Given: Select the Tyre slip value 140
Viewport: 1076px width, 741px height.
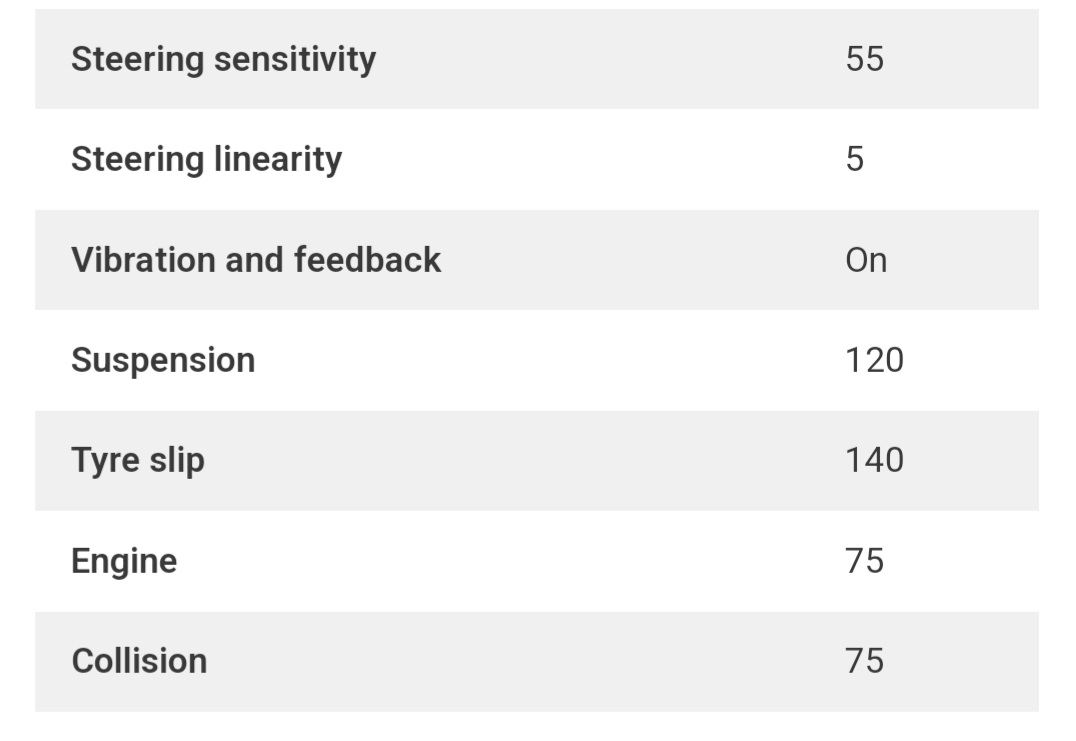Looking at the screenshot, I should 874,461.
